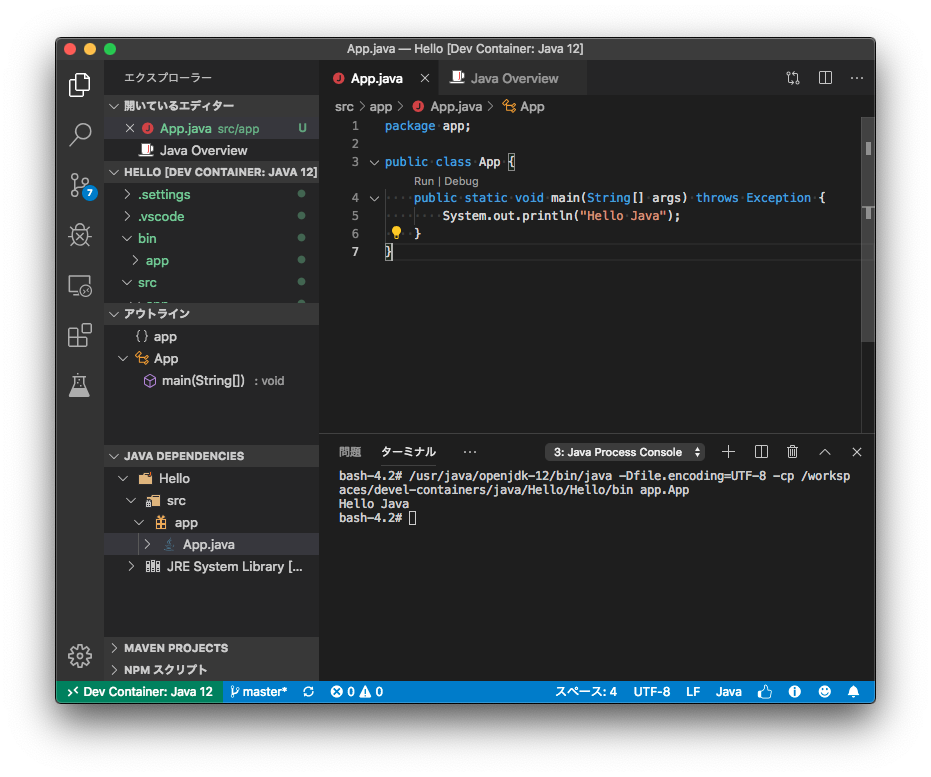Open the Remote Explorer view
The width and height of the screenshot is (931, 777).
tap(80, 286)
